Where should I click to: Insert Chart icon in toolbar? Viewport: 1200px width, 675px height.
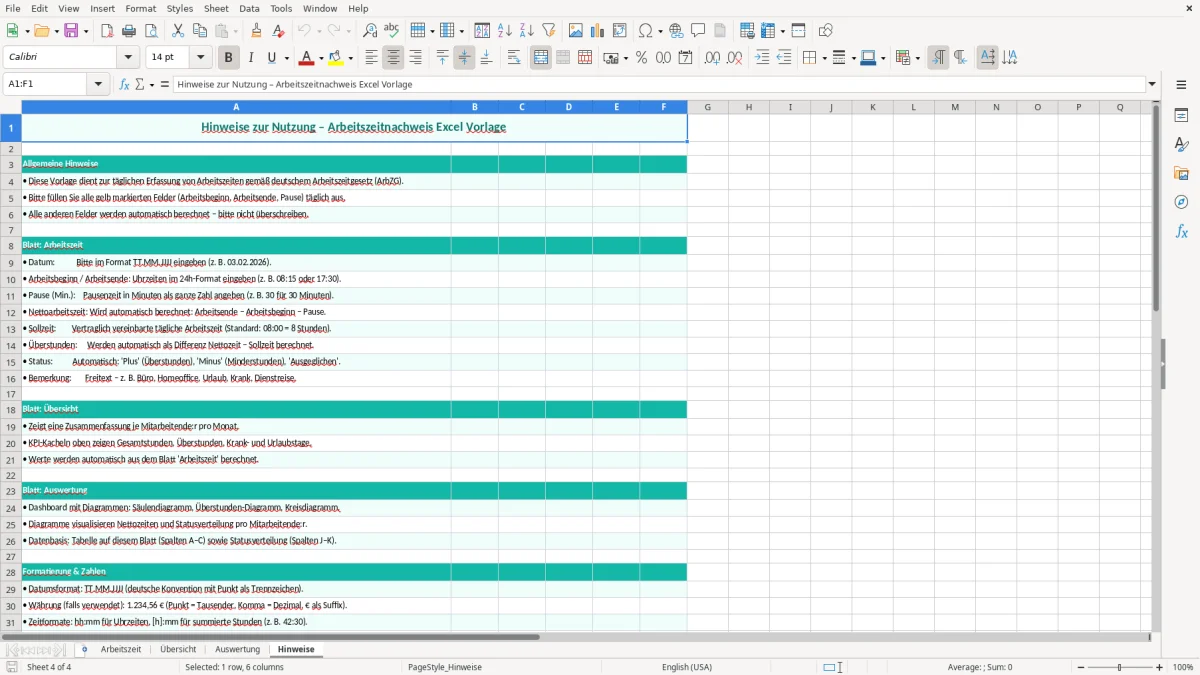point(598,31)
